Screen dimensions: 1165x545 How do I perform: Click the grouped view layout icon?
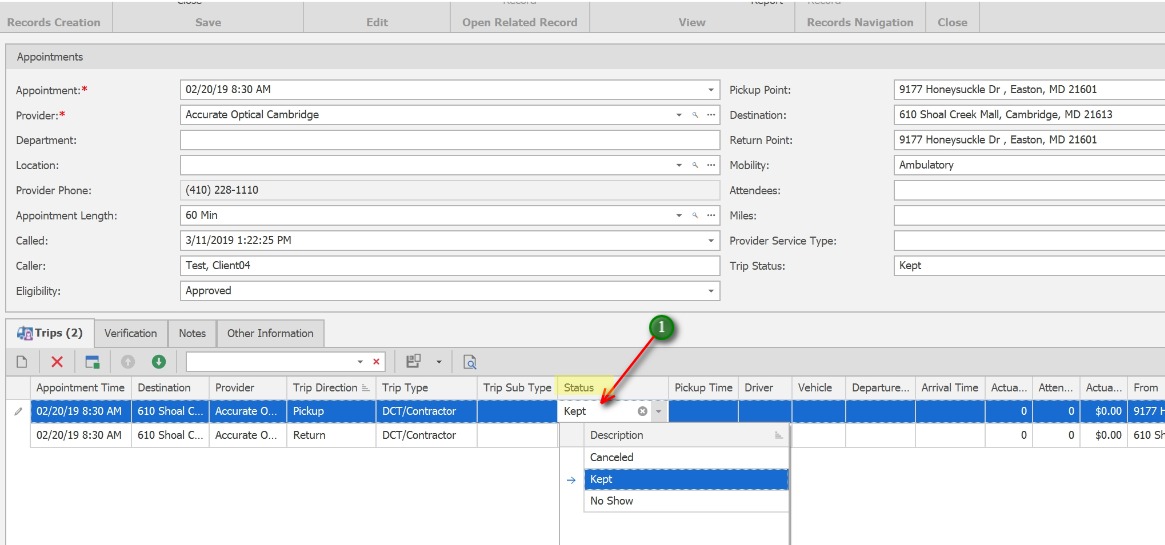click(x=414, y=362)
